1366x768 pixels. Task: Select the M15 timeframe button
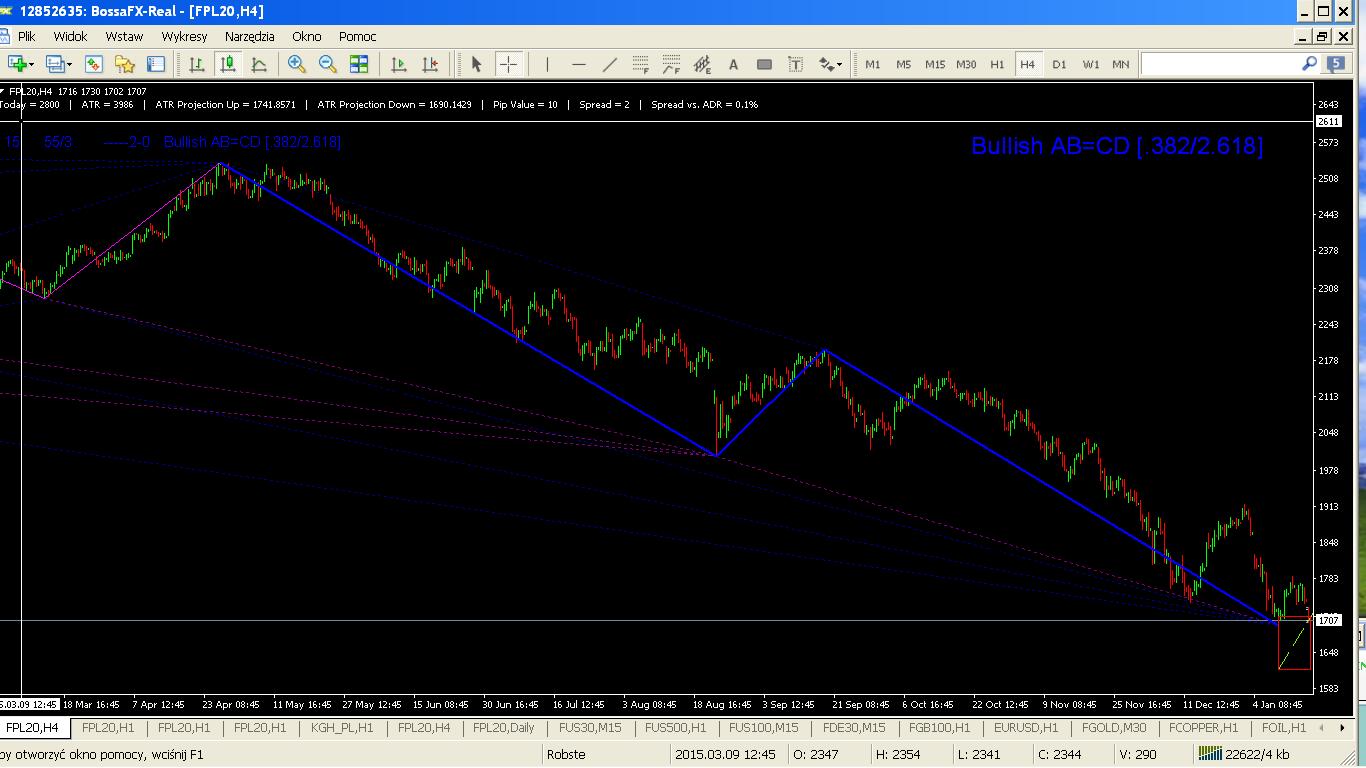click(935, 64)
